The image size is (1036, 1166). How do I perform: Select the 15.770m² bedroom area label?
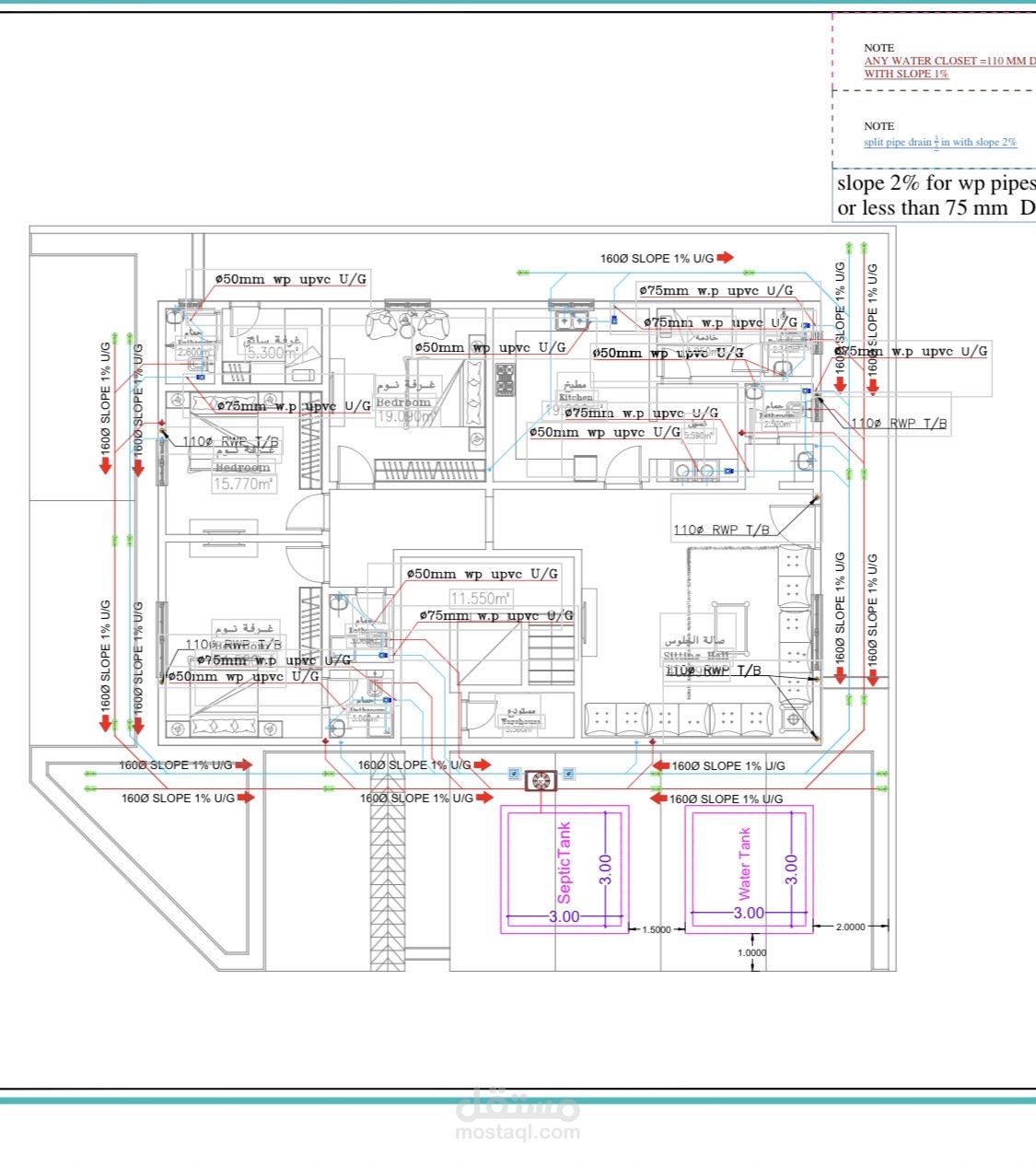pyautogui.click(x=243, y=483)
